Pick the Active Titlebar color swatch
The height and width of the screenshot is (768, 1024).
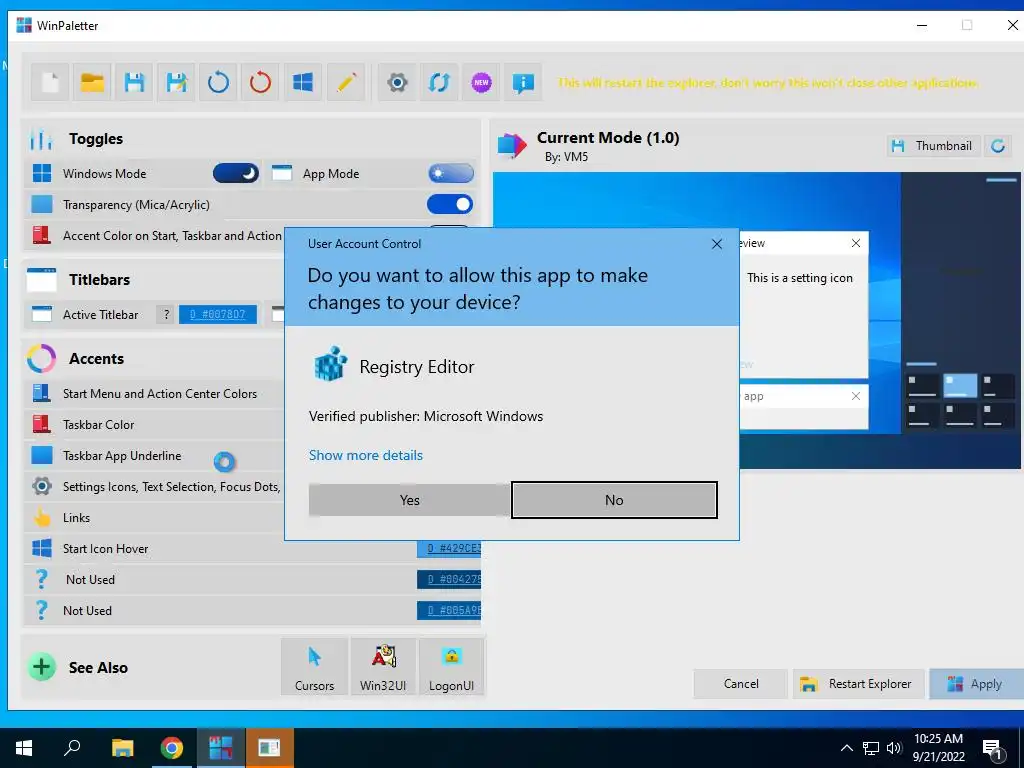tap(217, 314)
